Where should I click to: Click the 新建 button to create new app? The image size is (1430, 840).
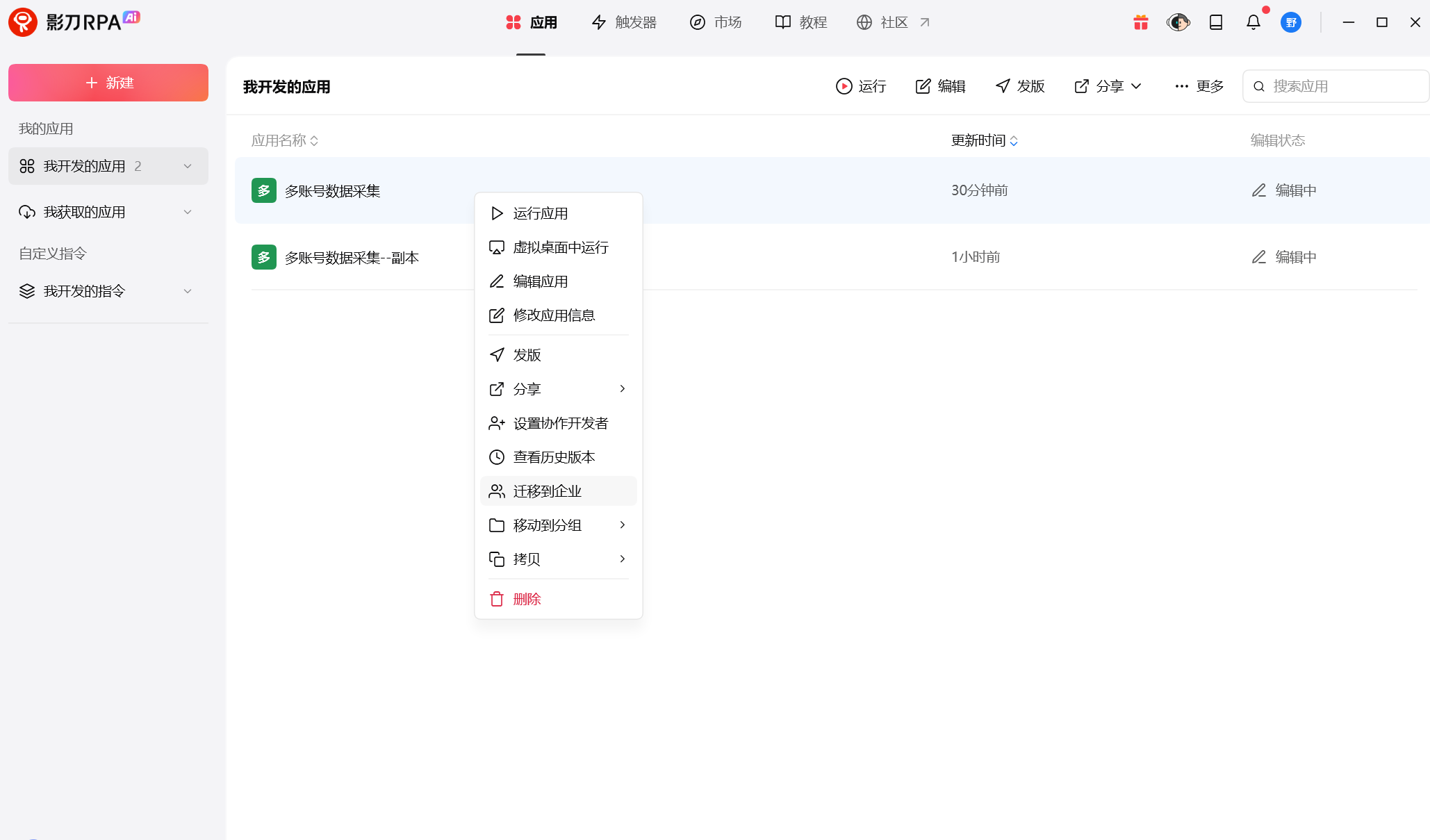coord(108,83)
